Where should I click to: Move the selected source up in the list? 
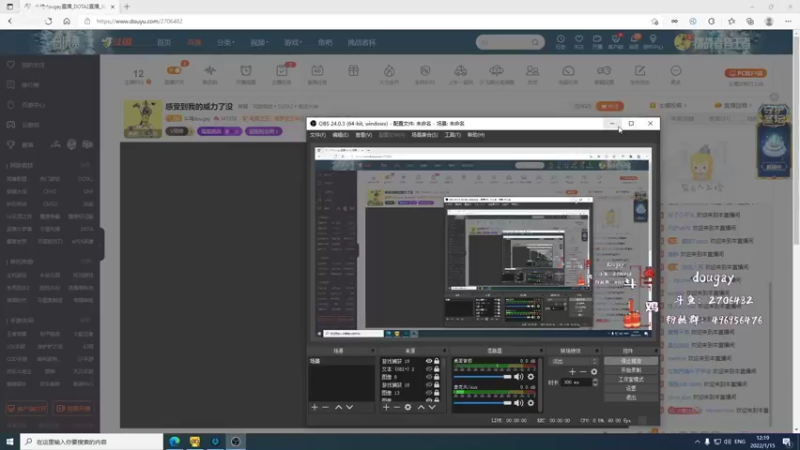click(x=421, y=407)
